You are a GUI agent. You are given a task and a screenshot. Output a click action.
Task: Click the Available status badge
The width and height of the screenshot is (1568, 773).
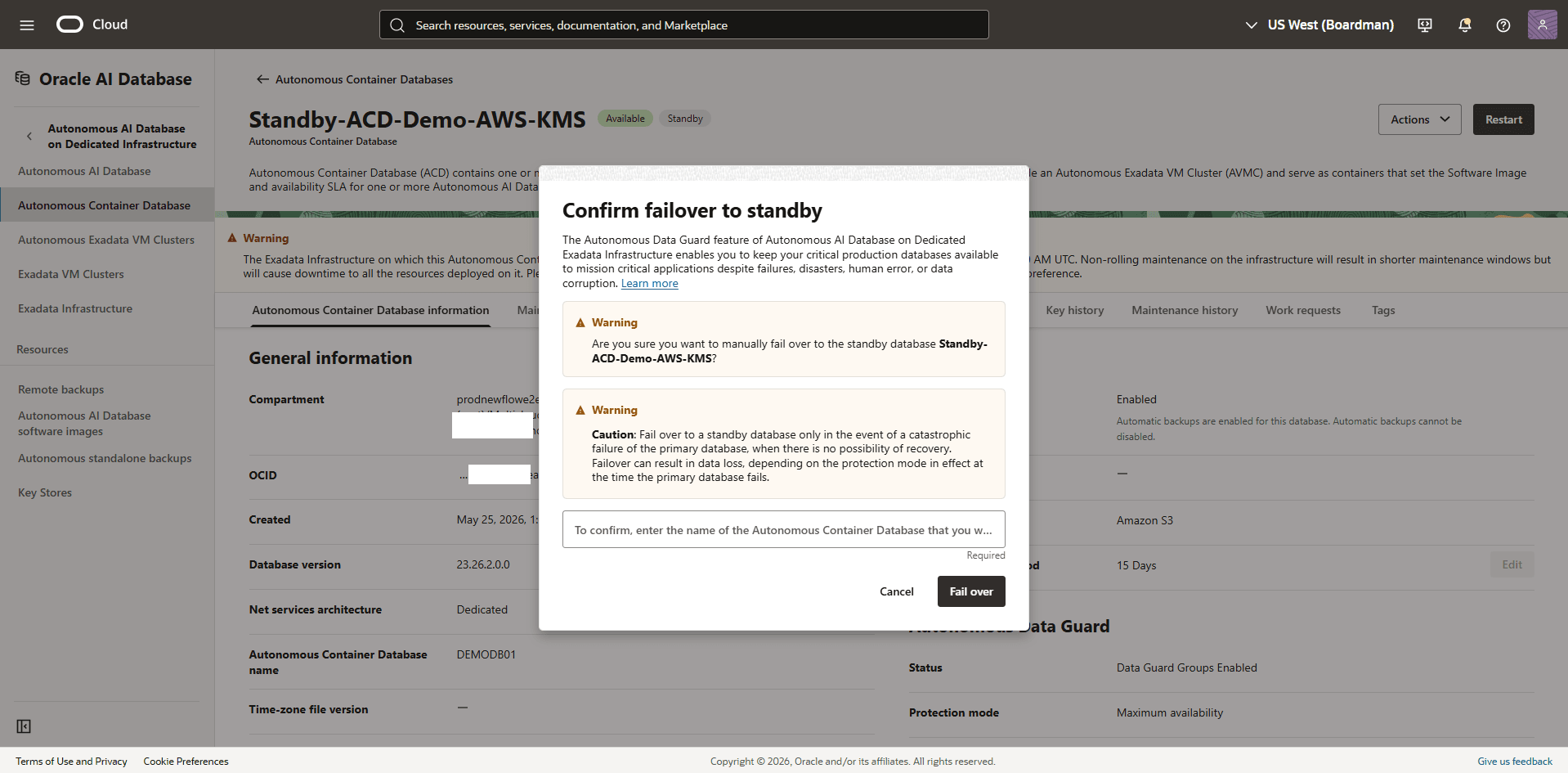click(625, 119)
